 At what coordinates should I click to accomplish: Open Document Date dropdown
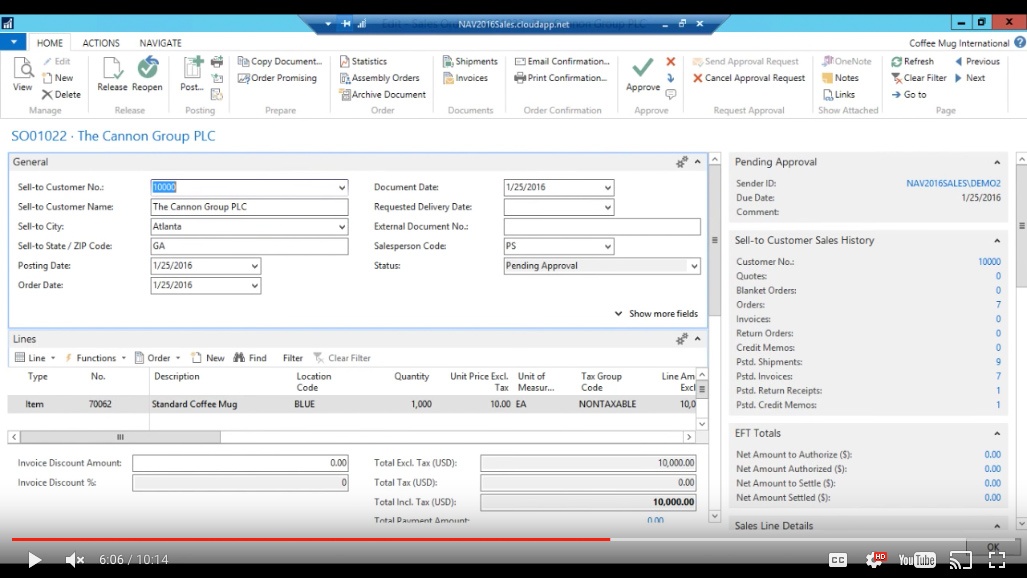pyautogui.click(x=608, y=187)
